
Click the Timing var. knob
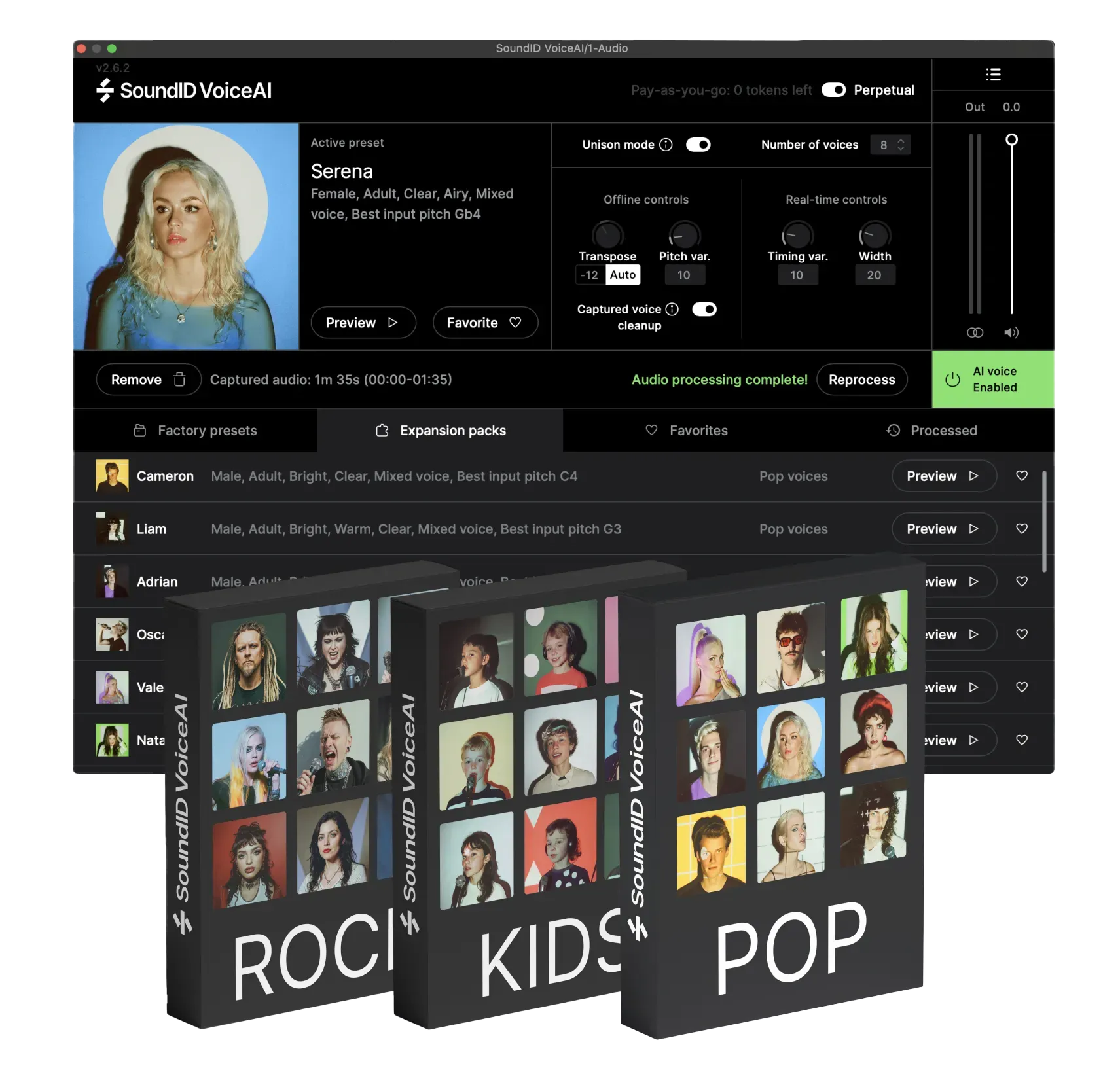(x=797, y=234)
